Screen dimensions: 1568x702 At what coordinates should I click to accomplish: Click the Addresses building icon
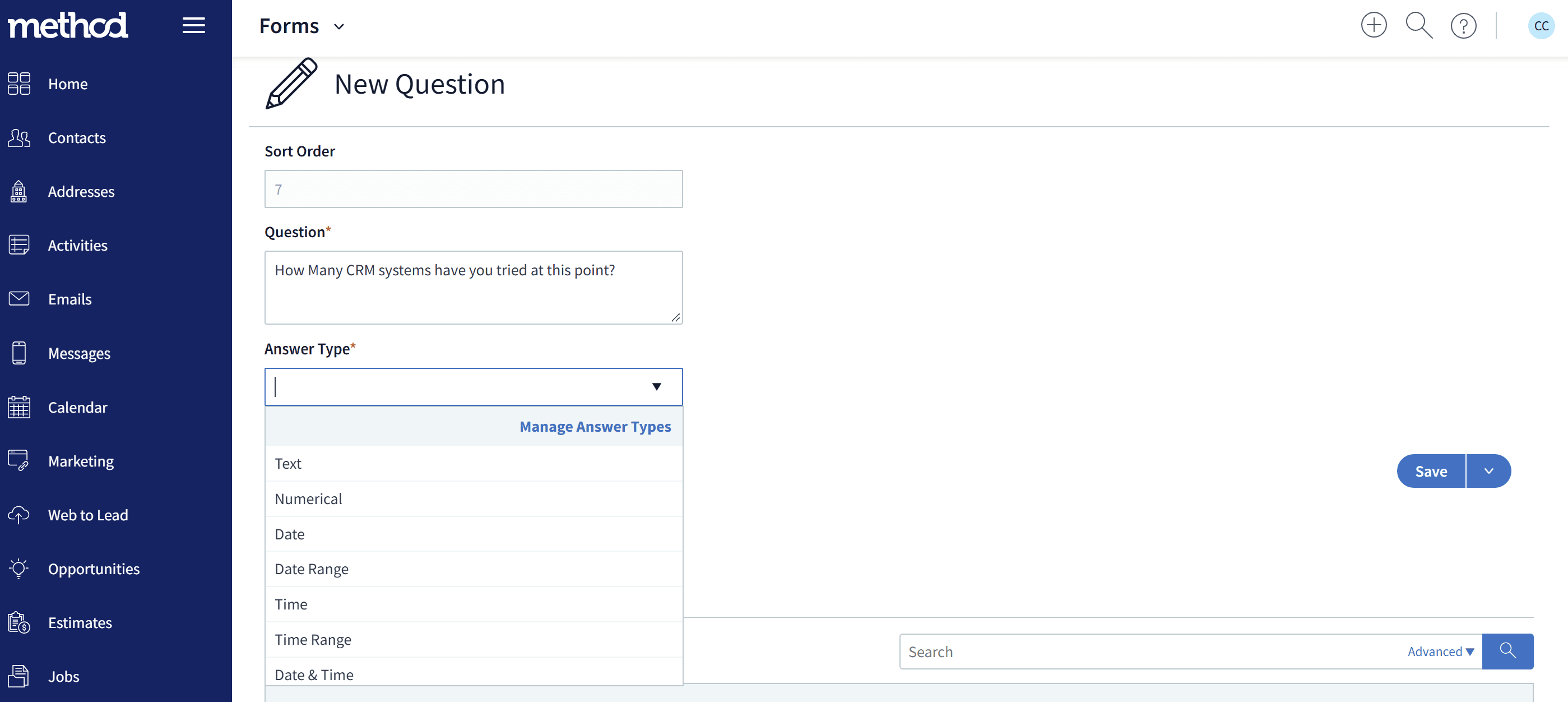pos(19,191)
